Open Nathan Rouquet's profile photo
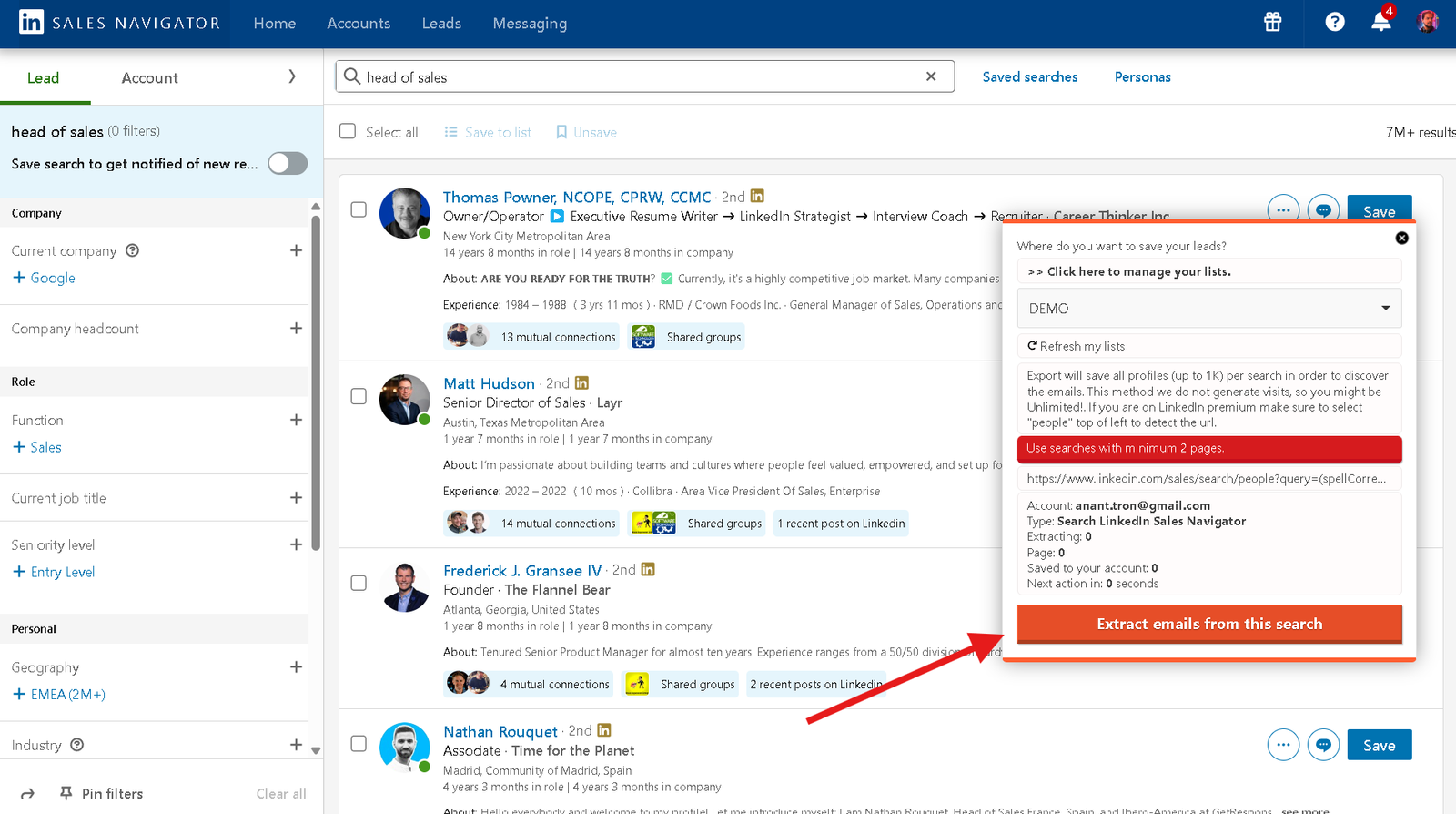 point(404,748)
